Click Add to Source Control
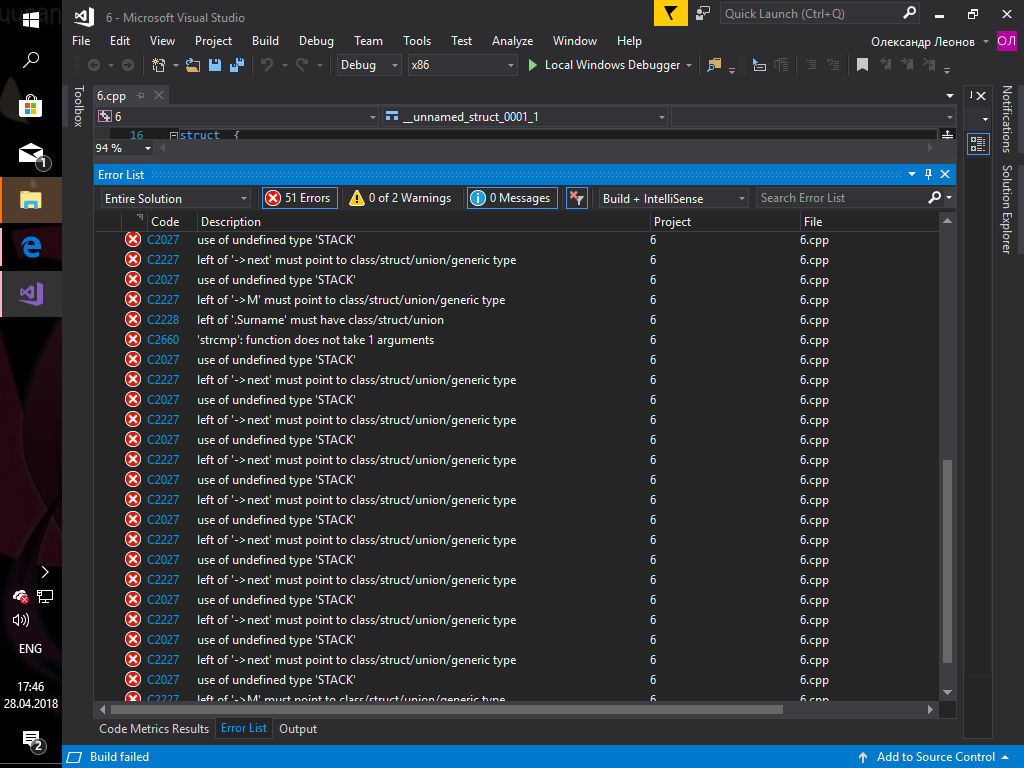Image resolution: width=1024 pixels, height=768 pixels. [x=935, y=757]
